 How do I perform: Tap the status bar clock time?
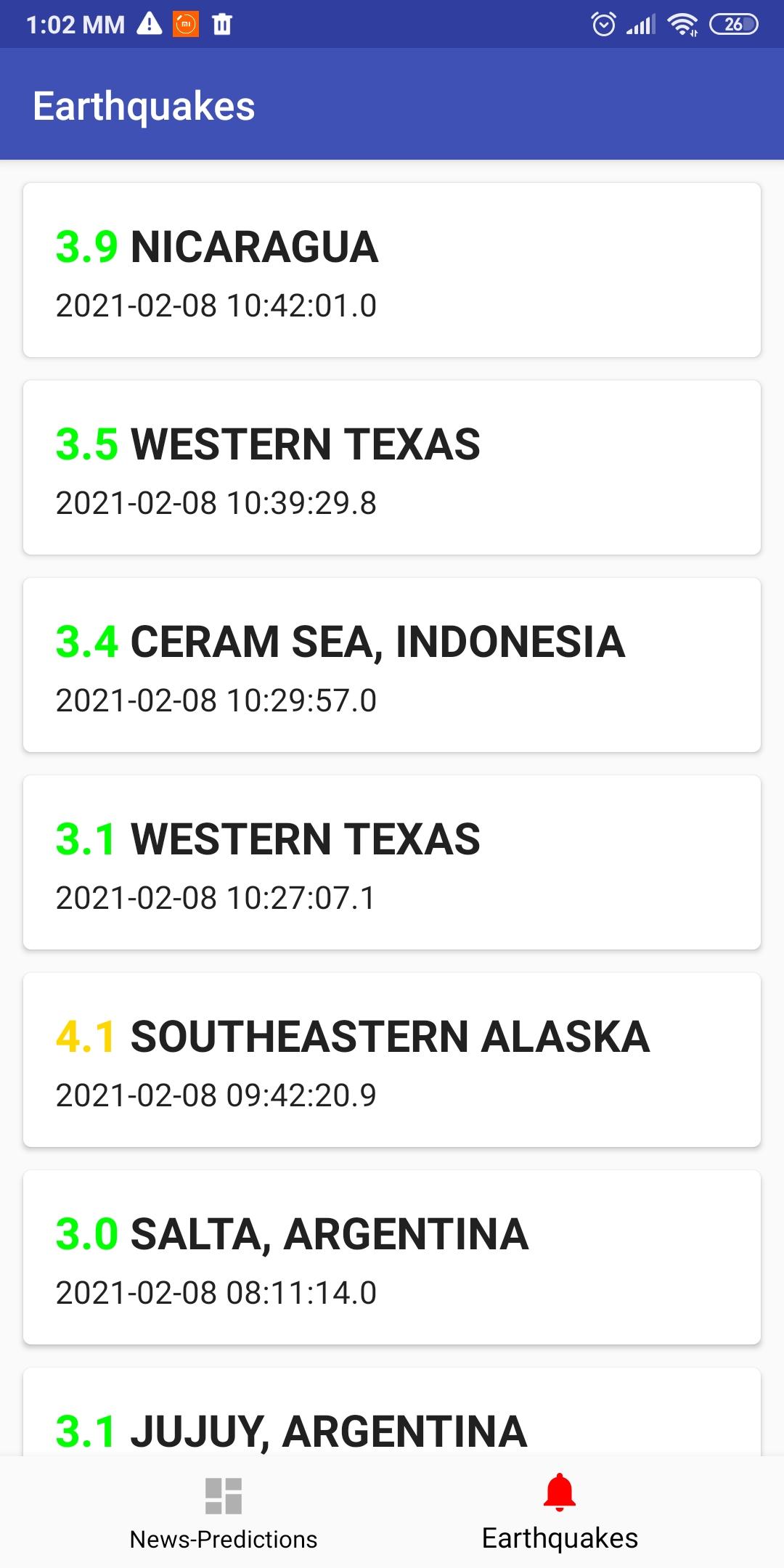click(x=75, y=25)
